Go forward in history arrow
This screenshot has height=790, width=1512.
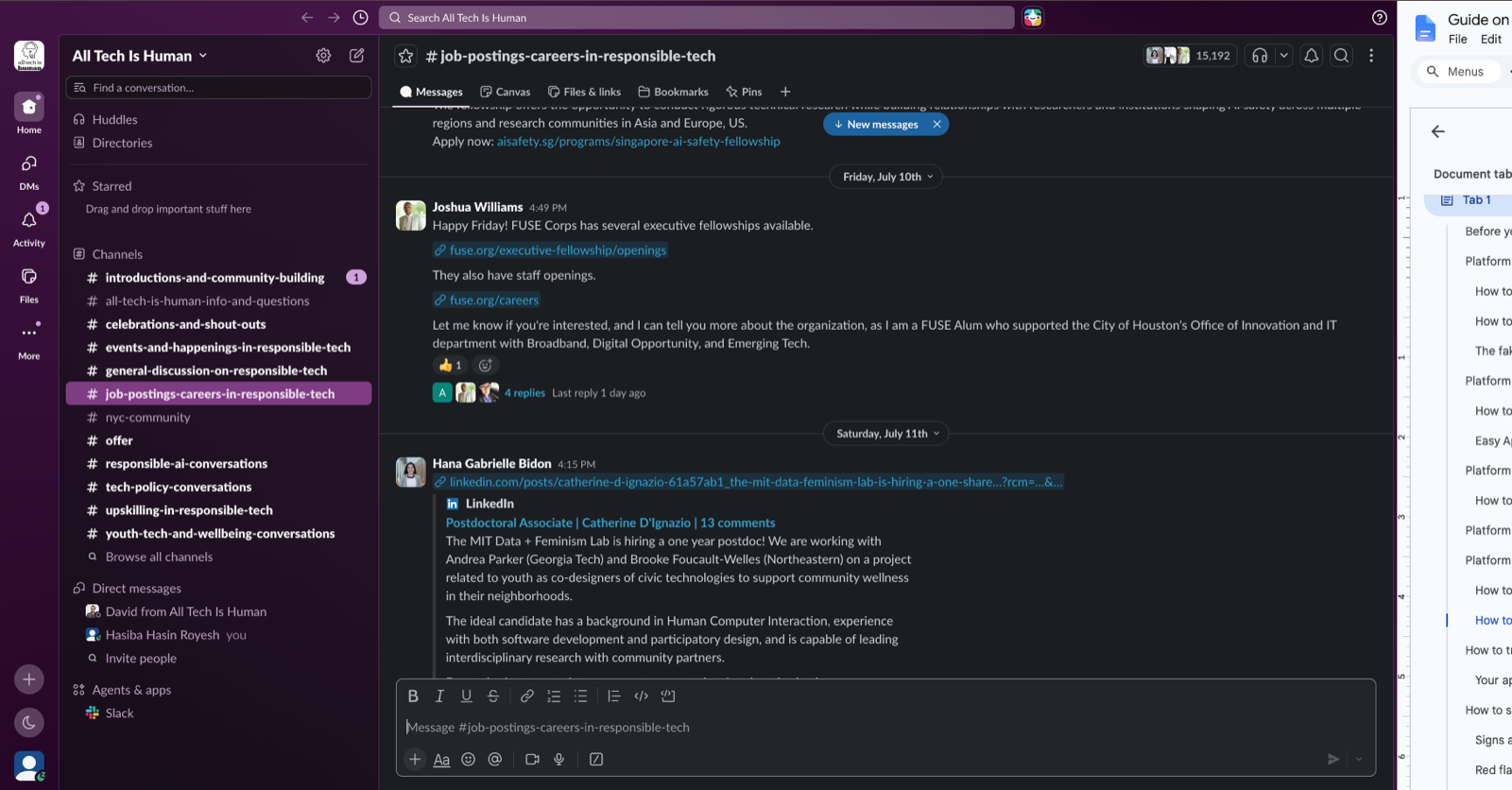point(334,17)
